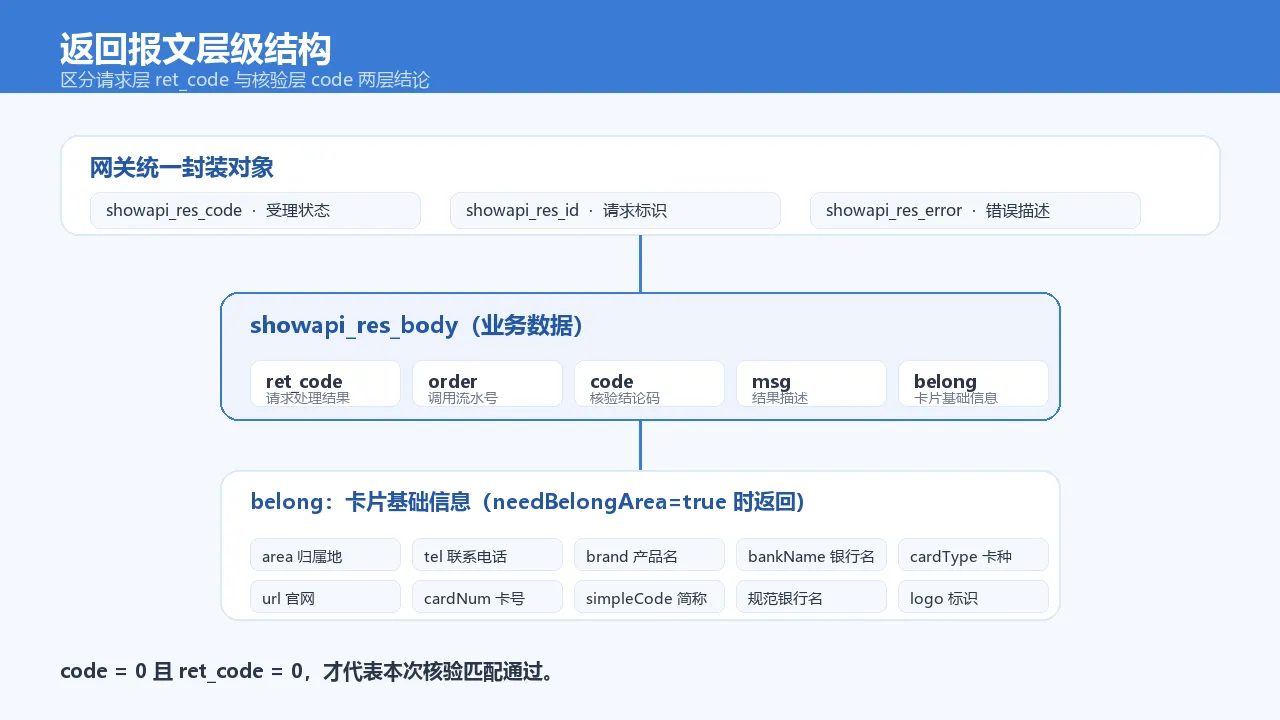Select the area 归属地 field chip

click(x=325, y=555)
